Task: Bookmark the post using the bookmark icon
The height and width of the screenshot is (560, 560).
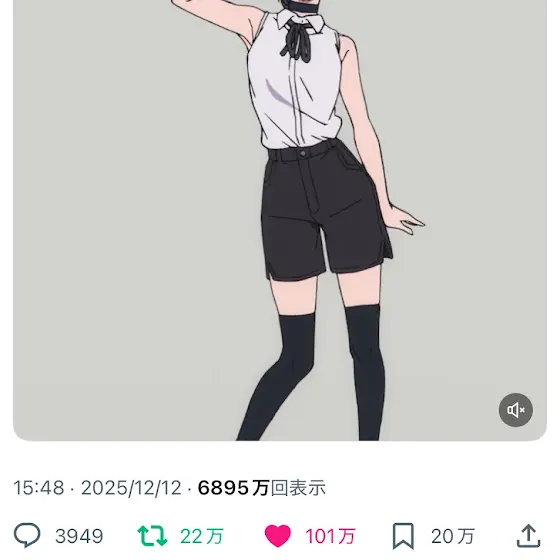Action: pos(403,536)
